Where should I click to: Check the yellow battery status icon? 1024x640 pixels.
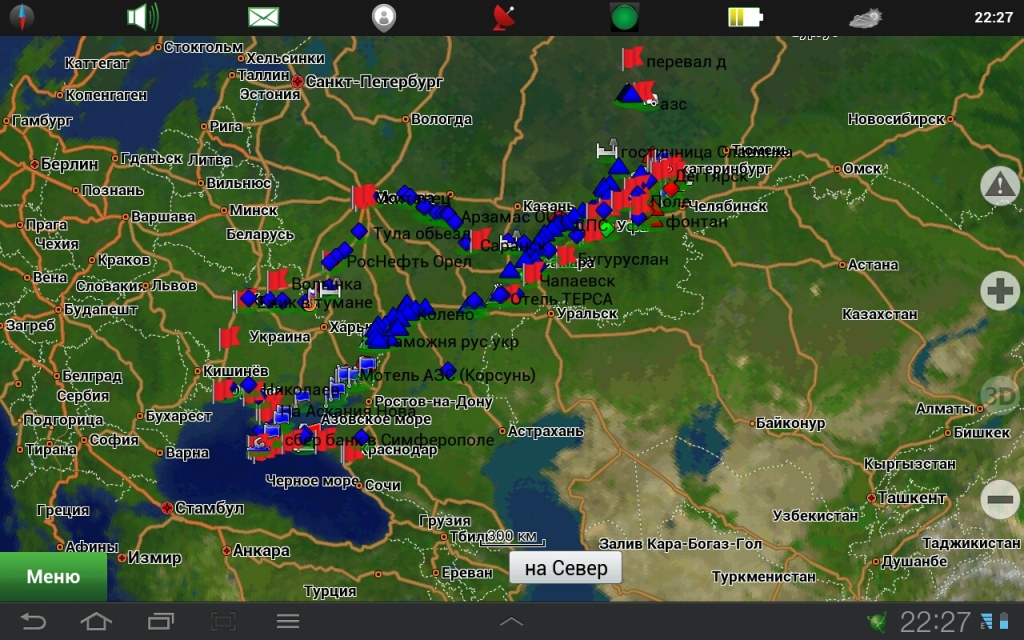744,17
